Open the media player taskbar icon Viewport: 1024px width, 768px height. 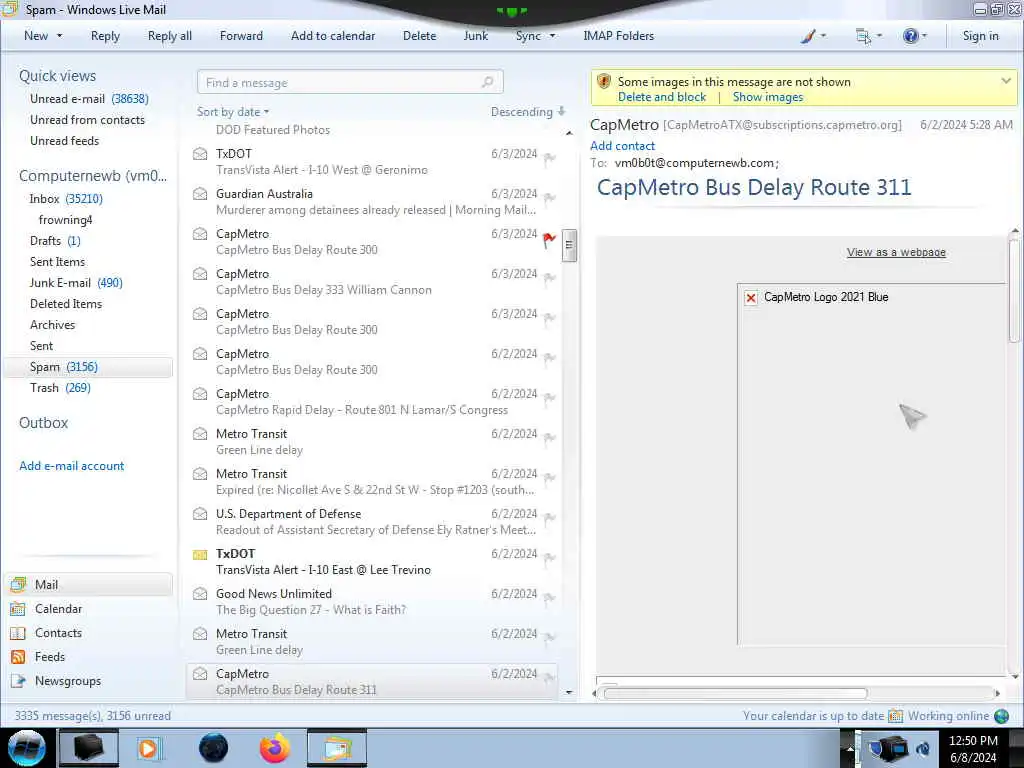coord(150,748)
